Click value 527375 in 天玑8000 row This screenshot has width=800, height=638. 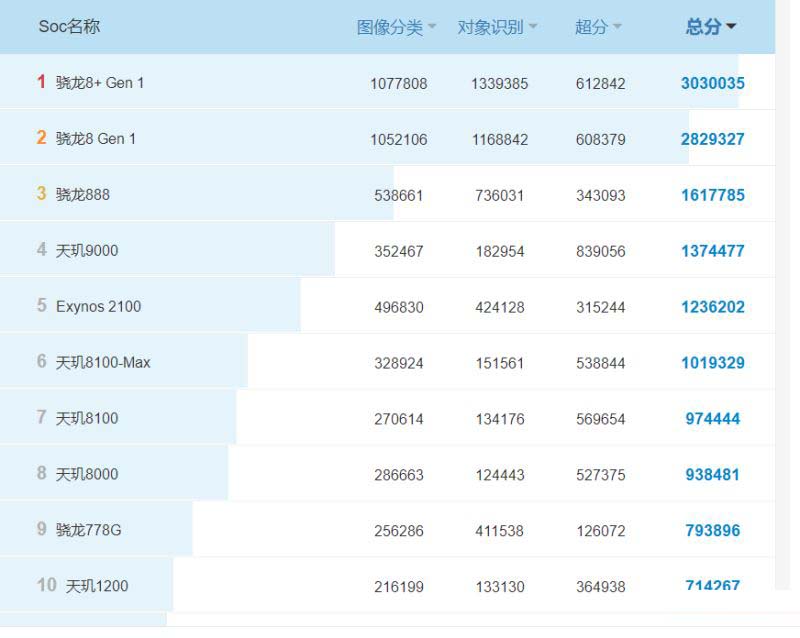[x=601, y=475]
